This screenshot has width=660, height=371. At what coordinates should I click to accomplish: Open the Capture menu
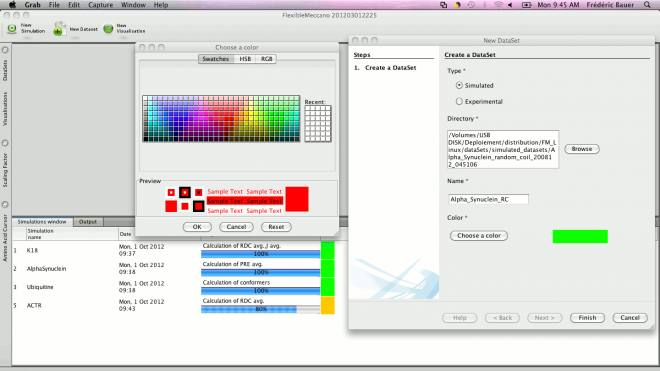pyautogui.click(x=100, y=5)
